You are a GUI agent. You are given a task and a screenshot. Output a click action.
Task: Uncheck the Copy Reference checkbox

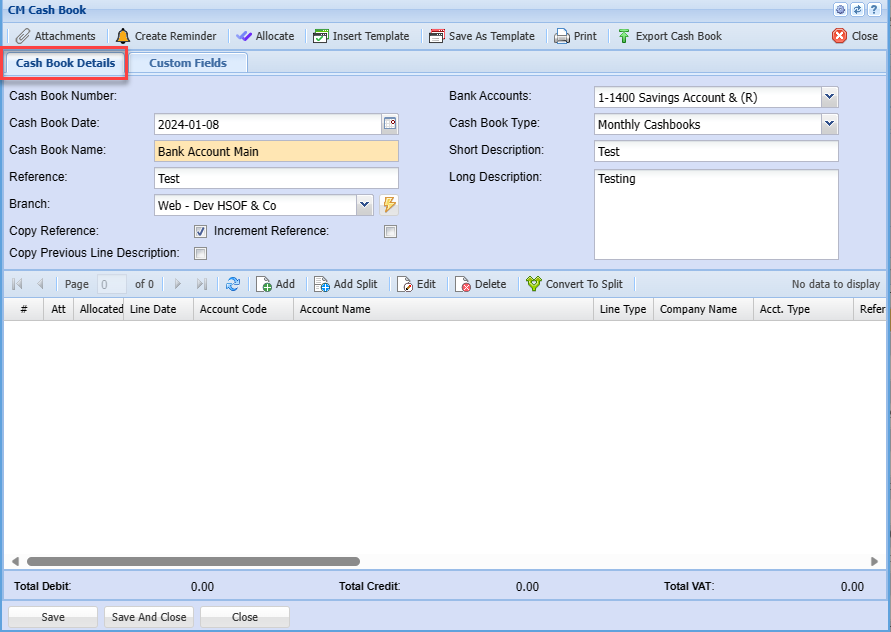coord(200,232)
